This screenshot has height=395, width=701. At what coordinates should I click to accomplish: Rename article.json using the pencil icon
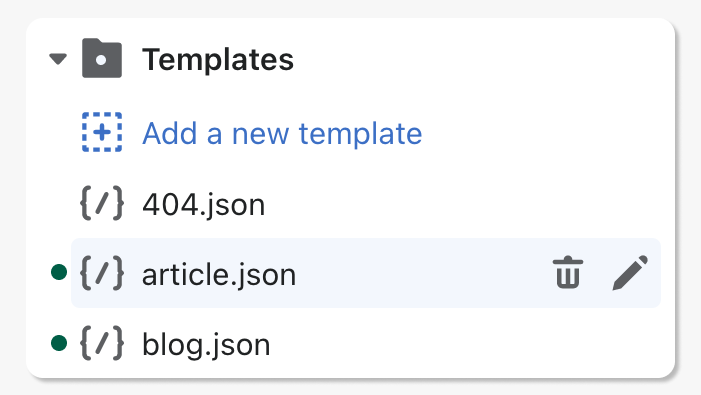630,273
